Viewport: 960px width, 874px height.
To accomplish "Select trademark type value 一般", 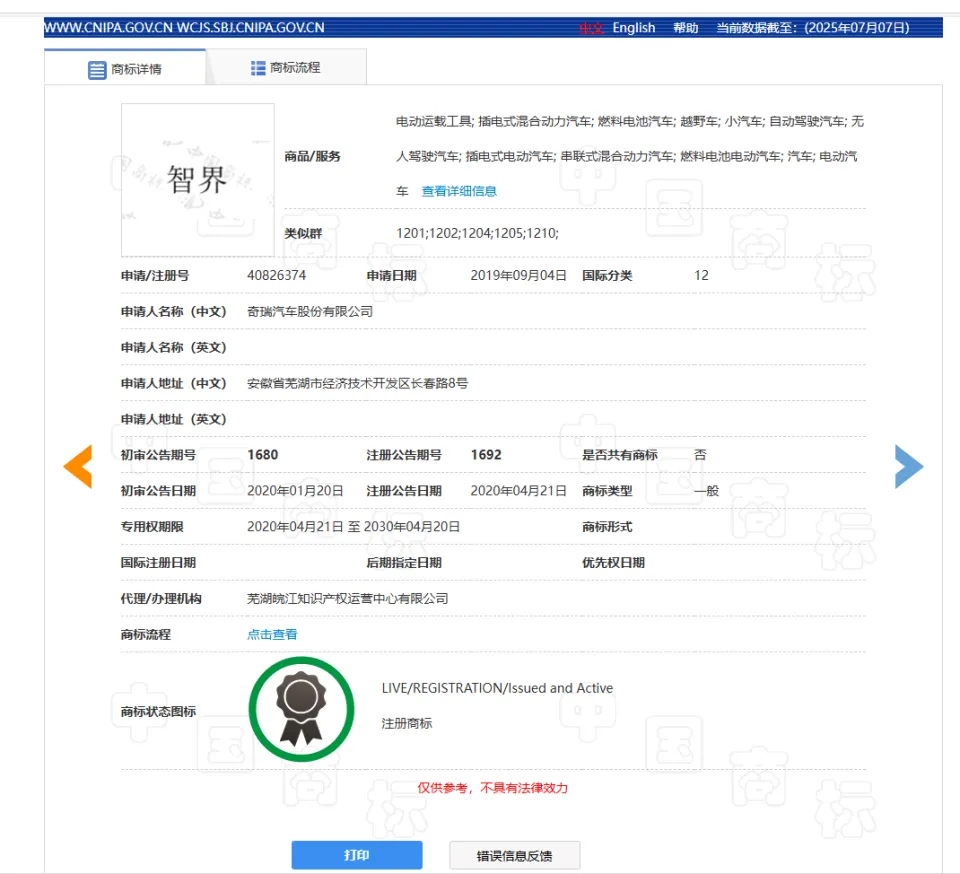I will point(707,491).
